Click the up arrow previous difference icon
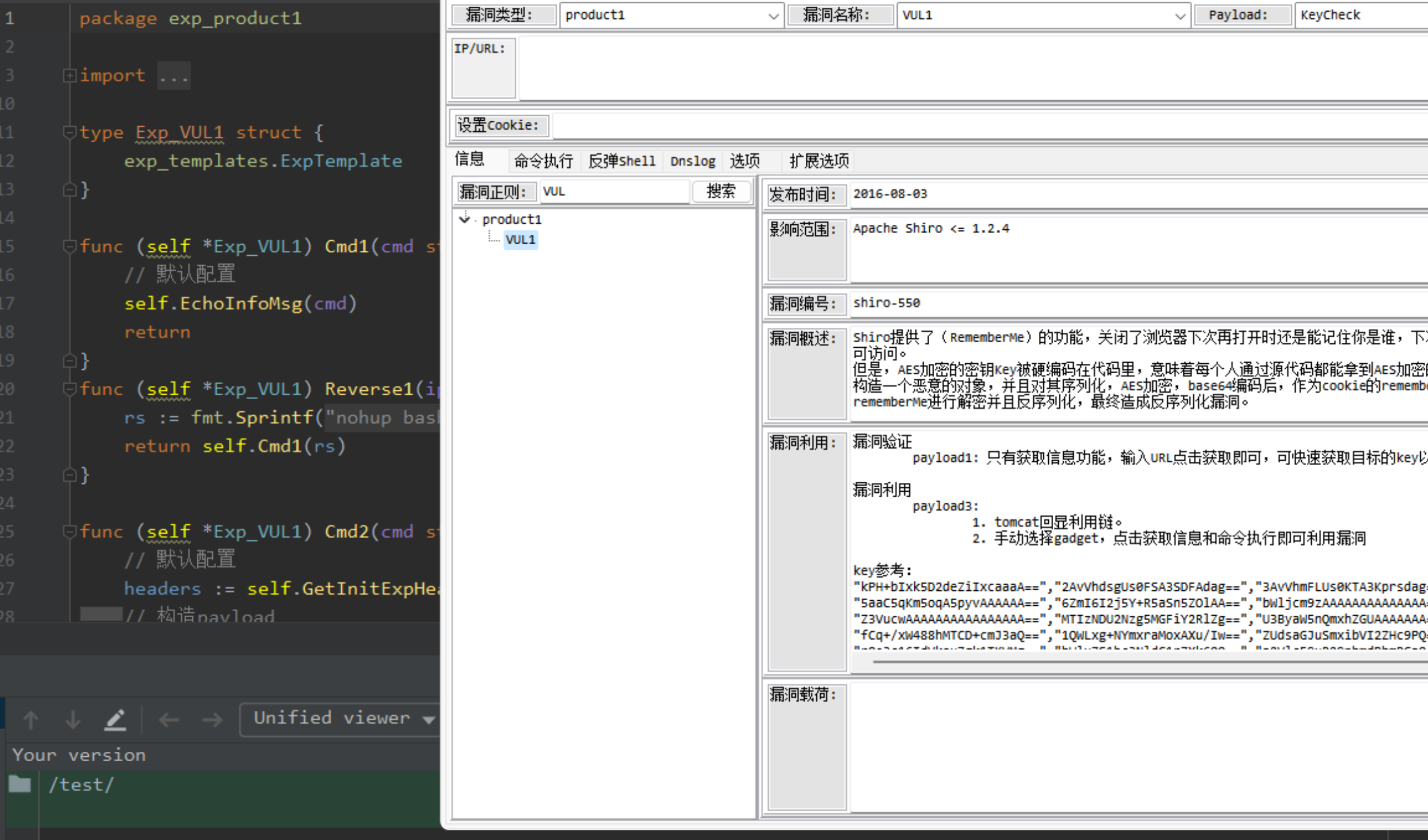This screenshot has height=840, width=1428. pyautogui.click(x=31, y=720)
